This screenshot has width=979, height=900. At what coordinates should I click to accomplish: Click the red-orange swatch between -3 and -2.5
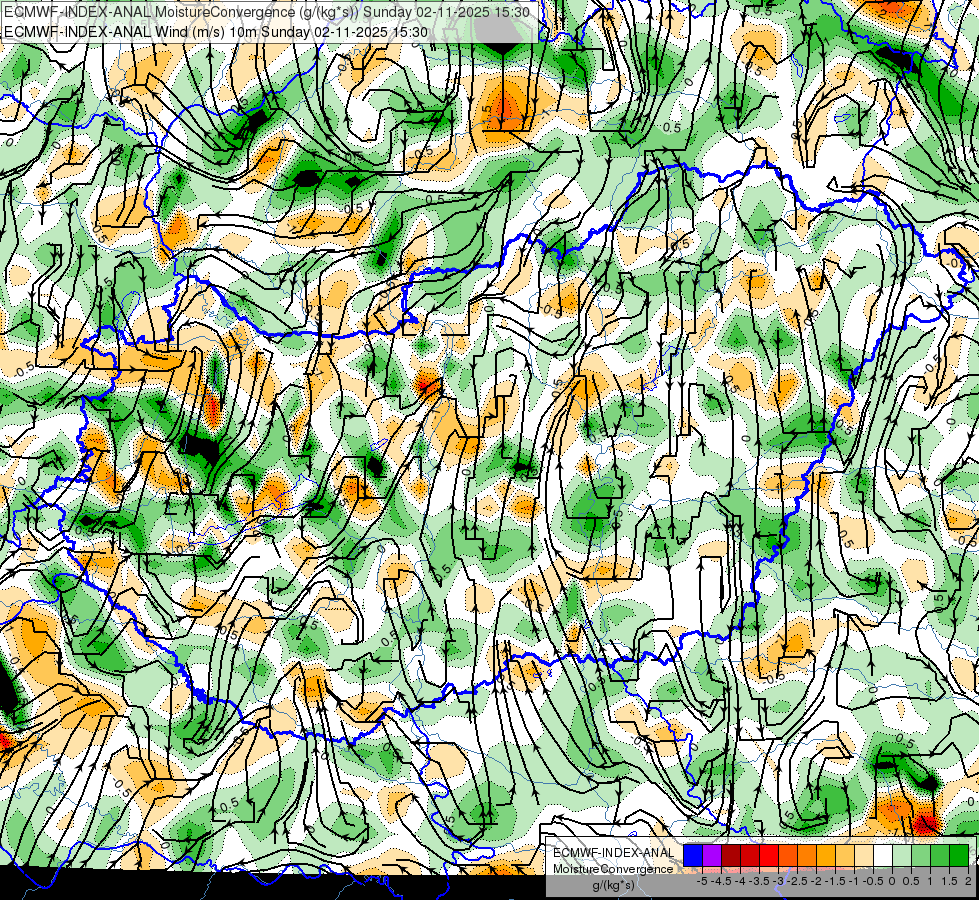(788, 856)
